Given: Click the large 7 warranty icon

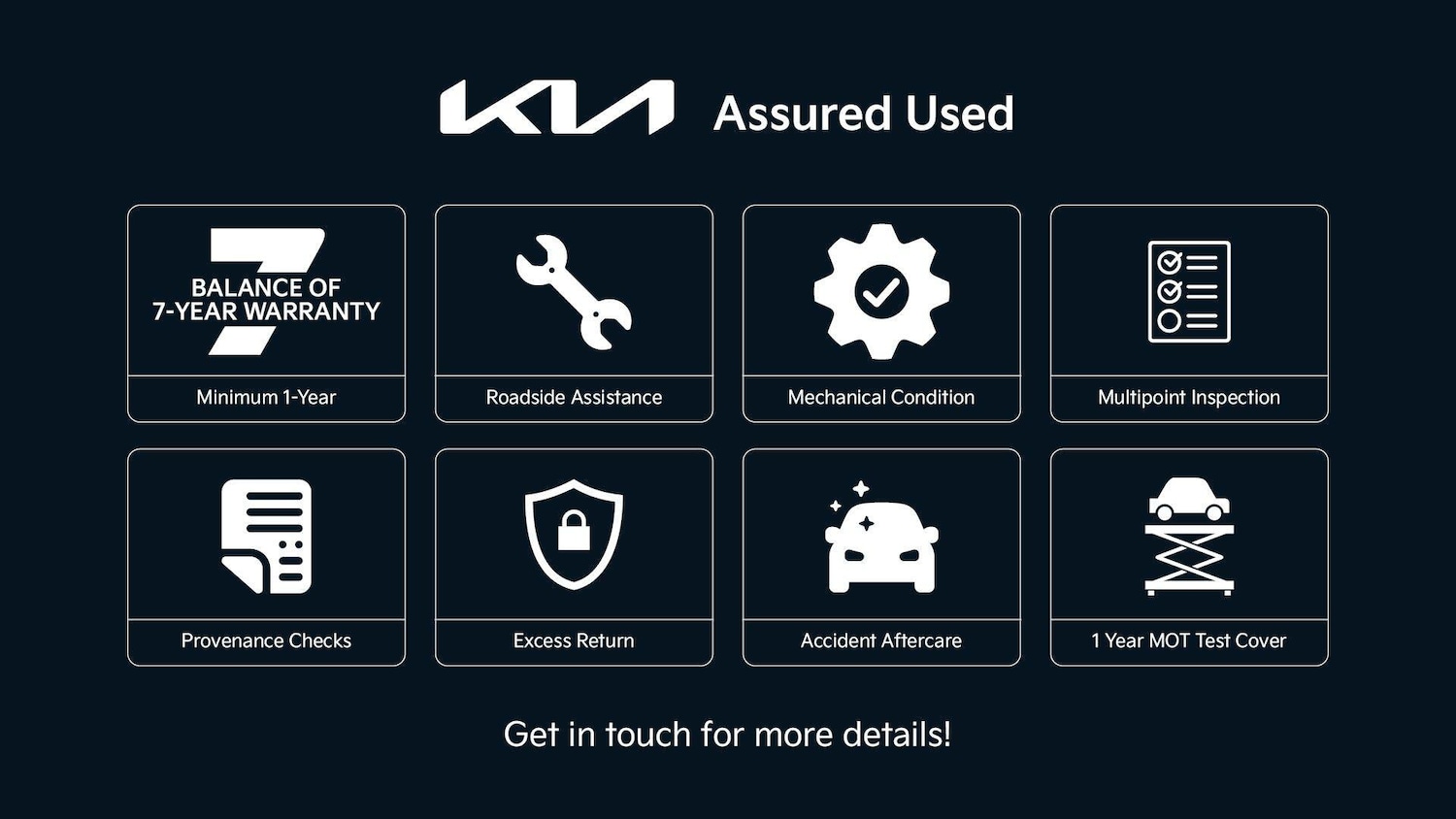Looking at the screenshot, I should 266,291.
